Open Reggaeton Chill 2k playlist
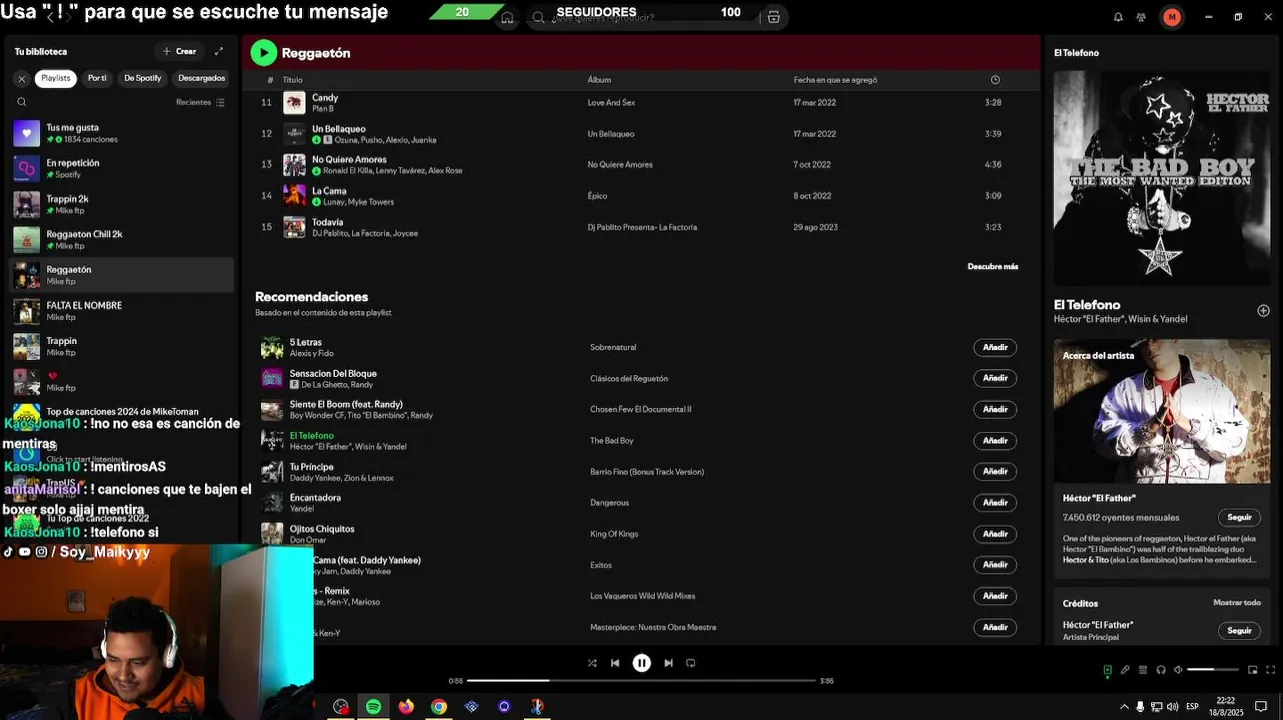This screenshot has height=720, width=1283. (x=121, y=239)
